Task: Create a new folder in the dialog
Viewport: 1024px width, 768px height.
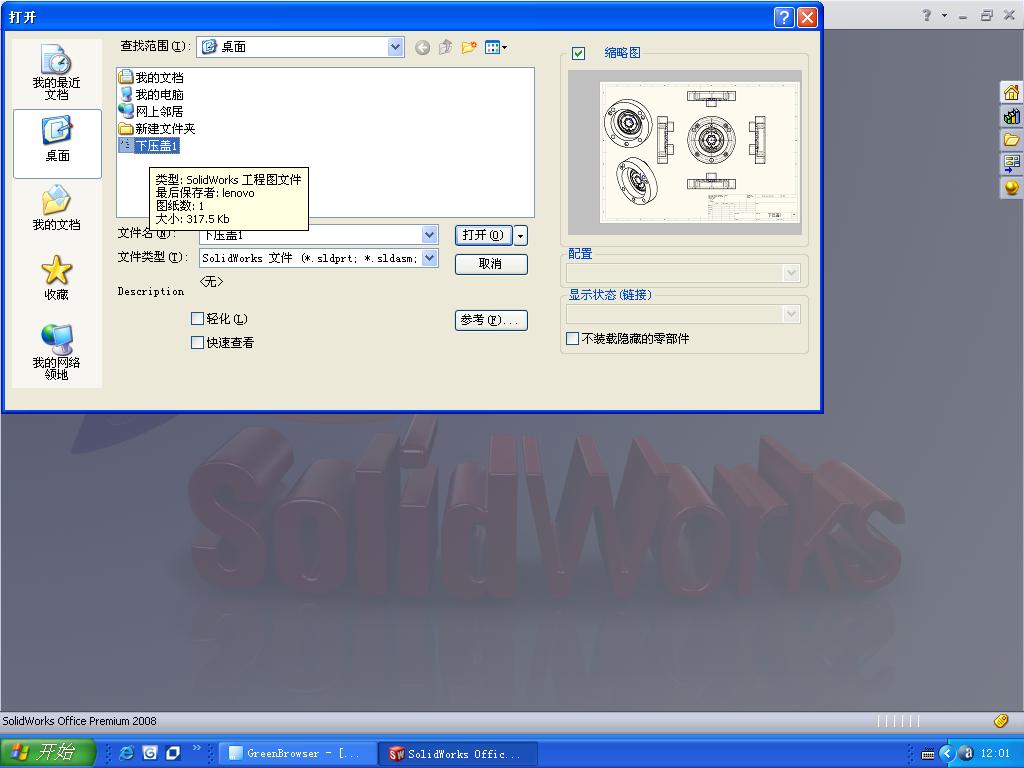Action: click(x=468, y=47)
